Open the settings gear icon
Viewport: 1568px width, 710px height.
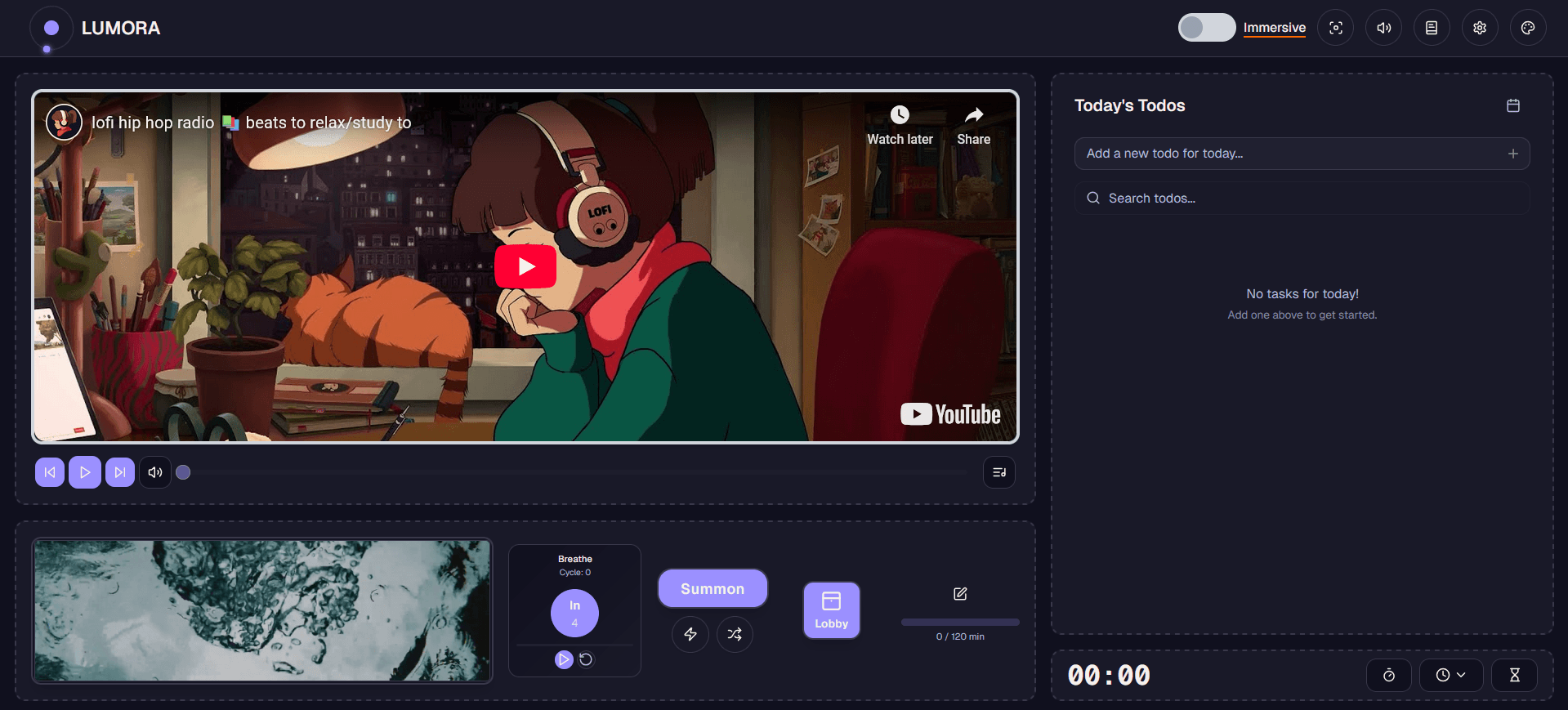coord(1480,28)
